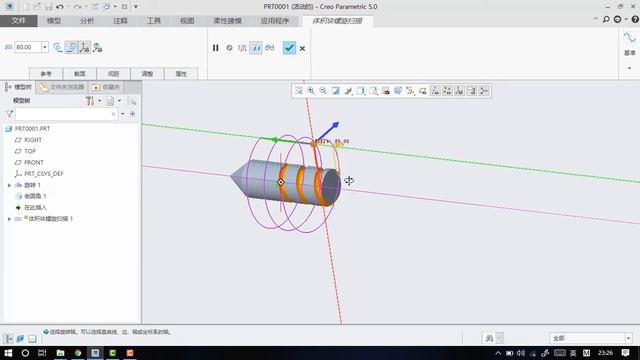Switch to the 分析 (Analysis) ribbon tab

(87, 21)
